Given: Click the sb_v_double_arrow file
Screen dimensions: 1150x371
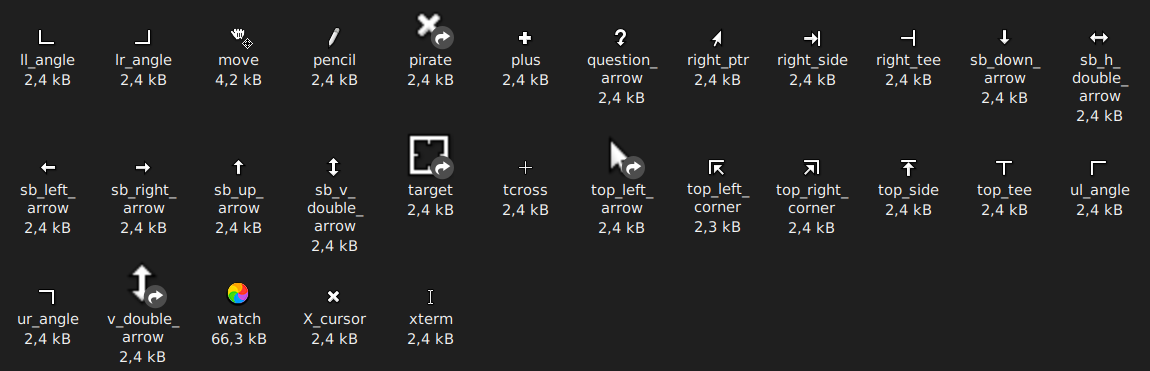Looking at the screenshot, I should pyautogui.click(x=334, y=168).
